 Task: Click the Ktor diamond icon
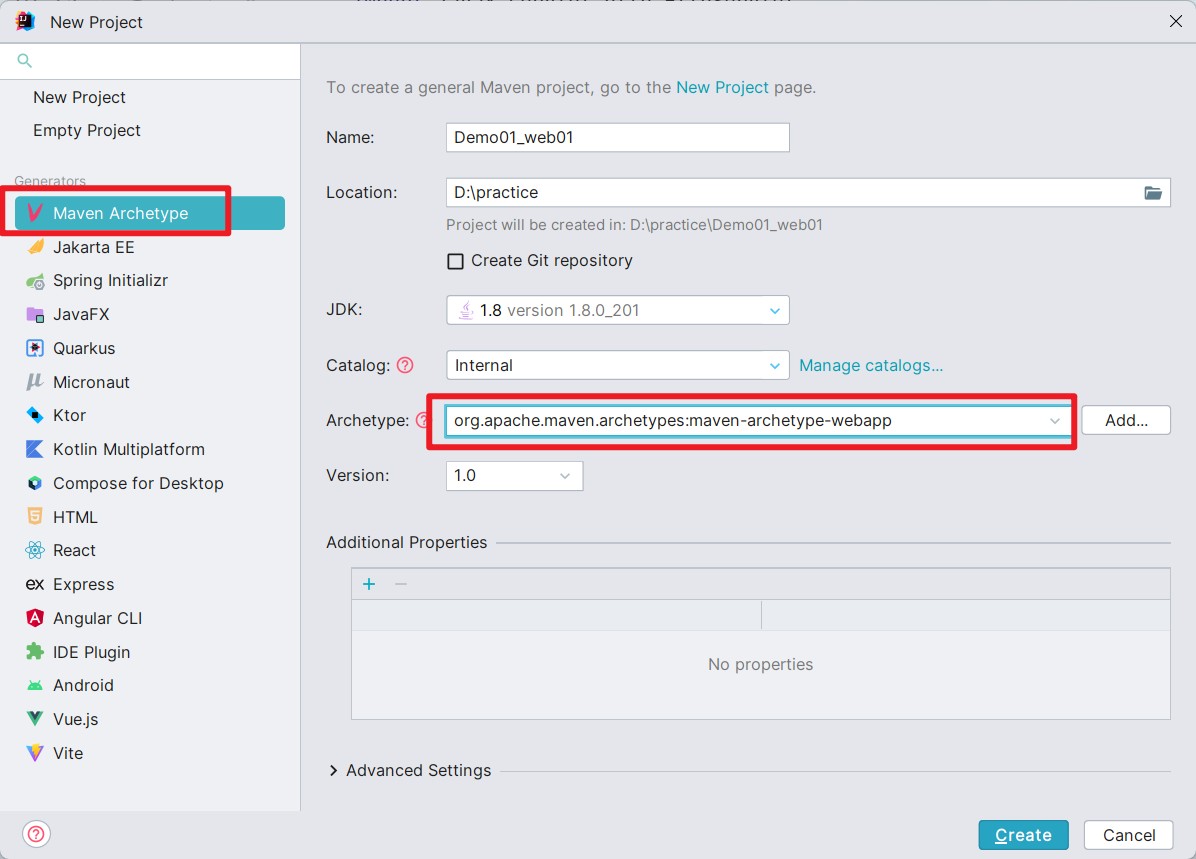[35, 415]
